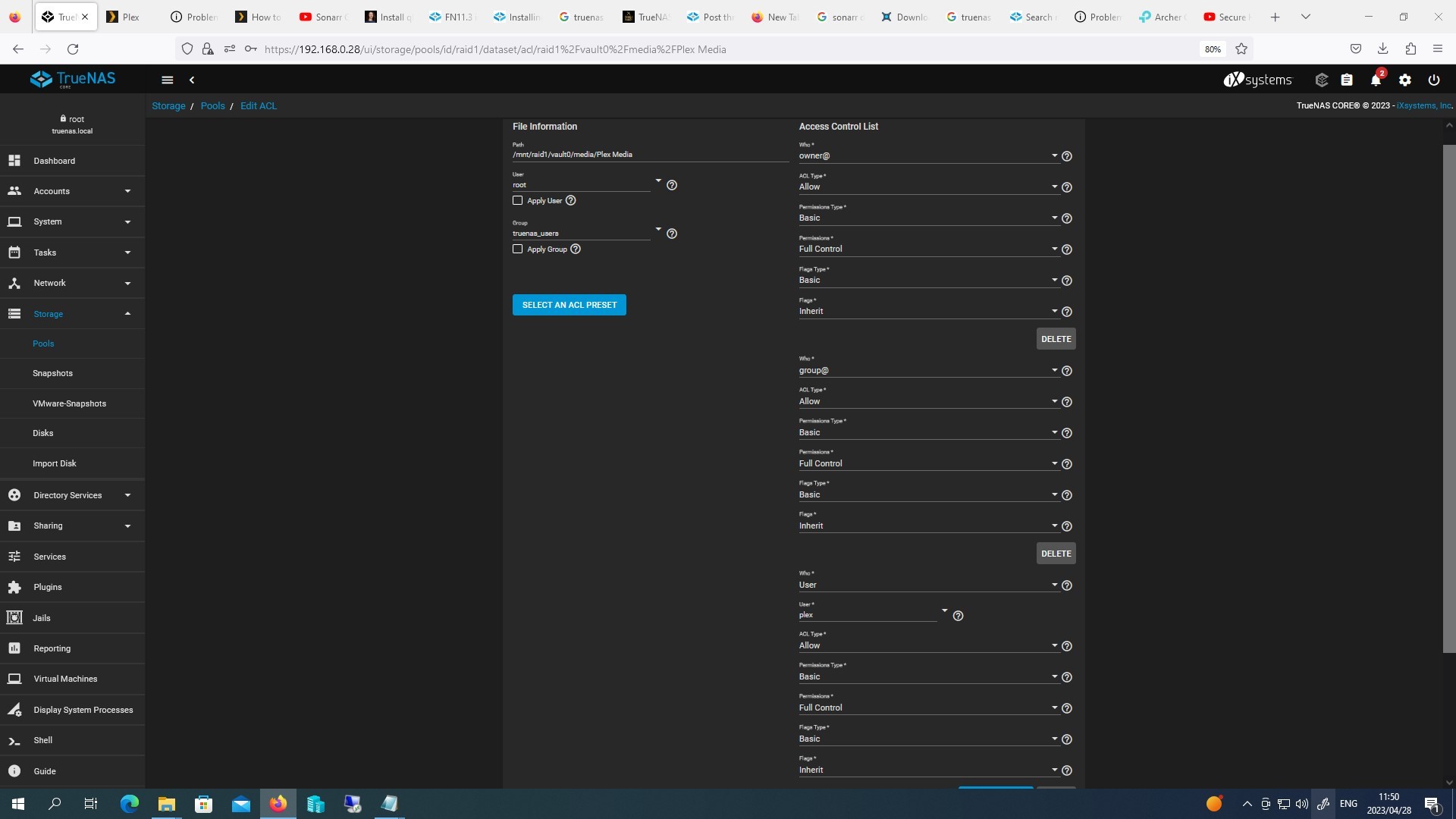Screen dimensions: 1456x819
Task: Click the Guide info icon
Action: coord(14,771)
